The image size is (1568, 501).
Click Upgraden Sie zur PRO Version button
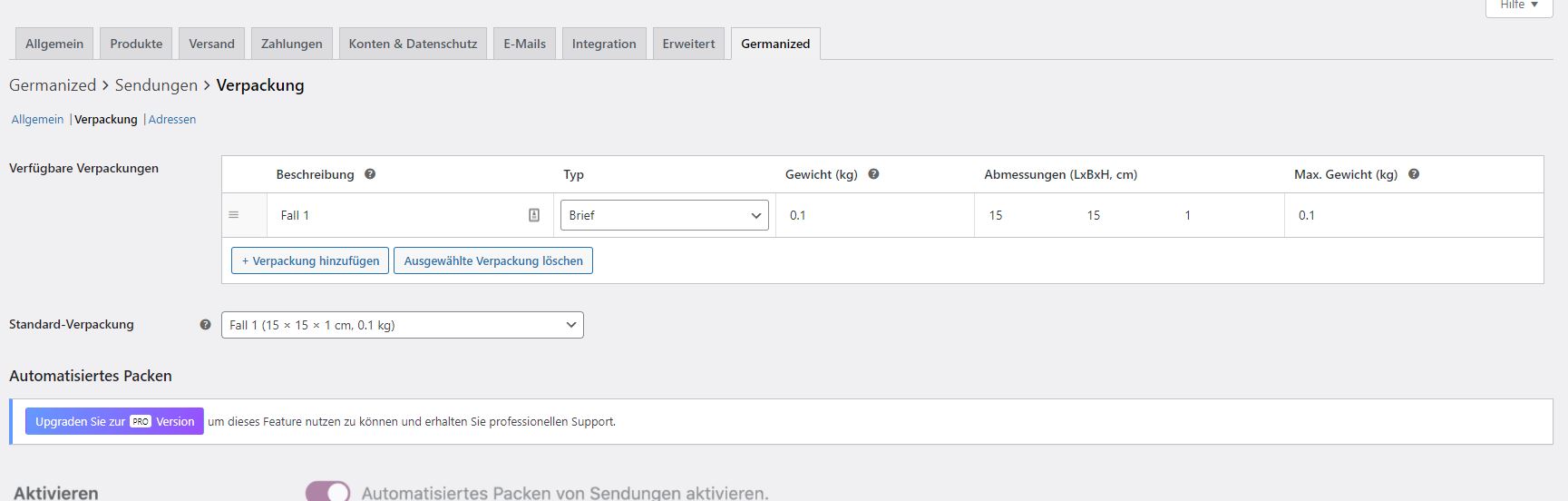pos(114,421)
